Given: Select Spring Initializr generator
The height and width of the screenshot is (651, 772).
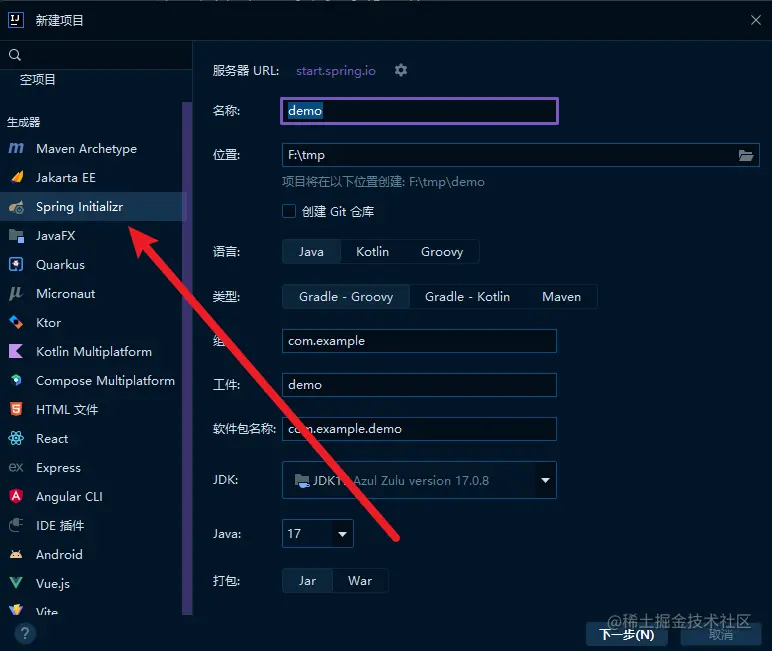Looking at the screenshot, I should click(93, 207).
